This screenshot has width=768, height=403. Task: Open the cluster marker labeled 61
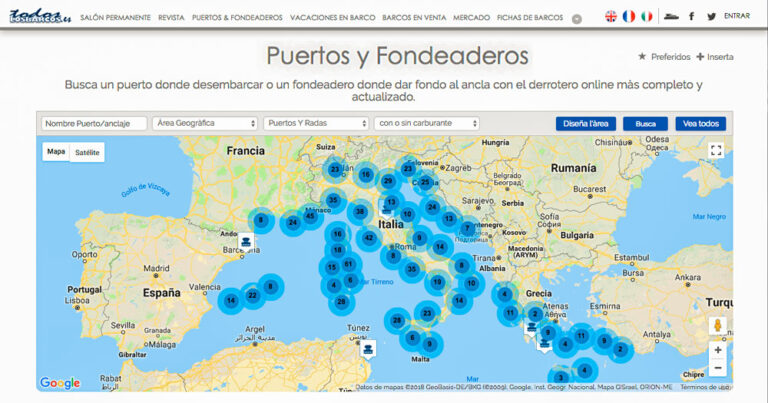click(348, 264)
